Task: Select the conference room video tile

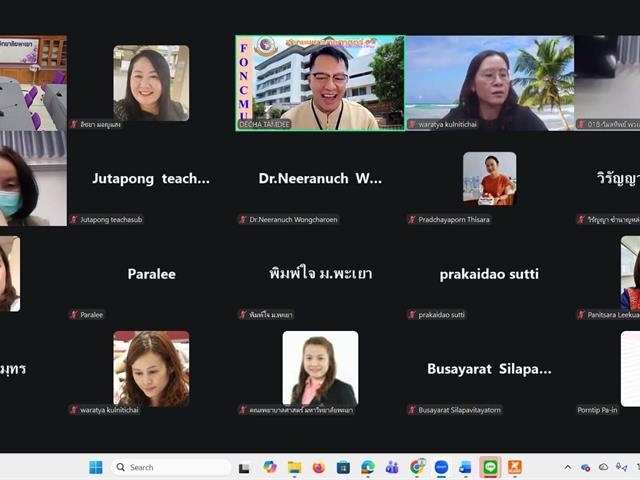Action: pyautogui.click(x=33, y=83)
